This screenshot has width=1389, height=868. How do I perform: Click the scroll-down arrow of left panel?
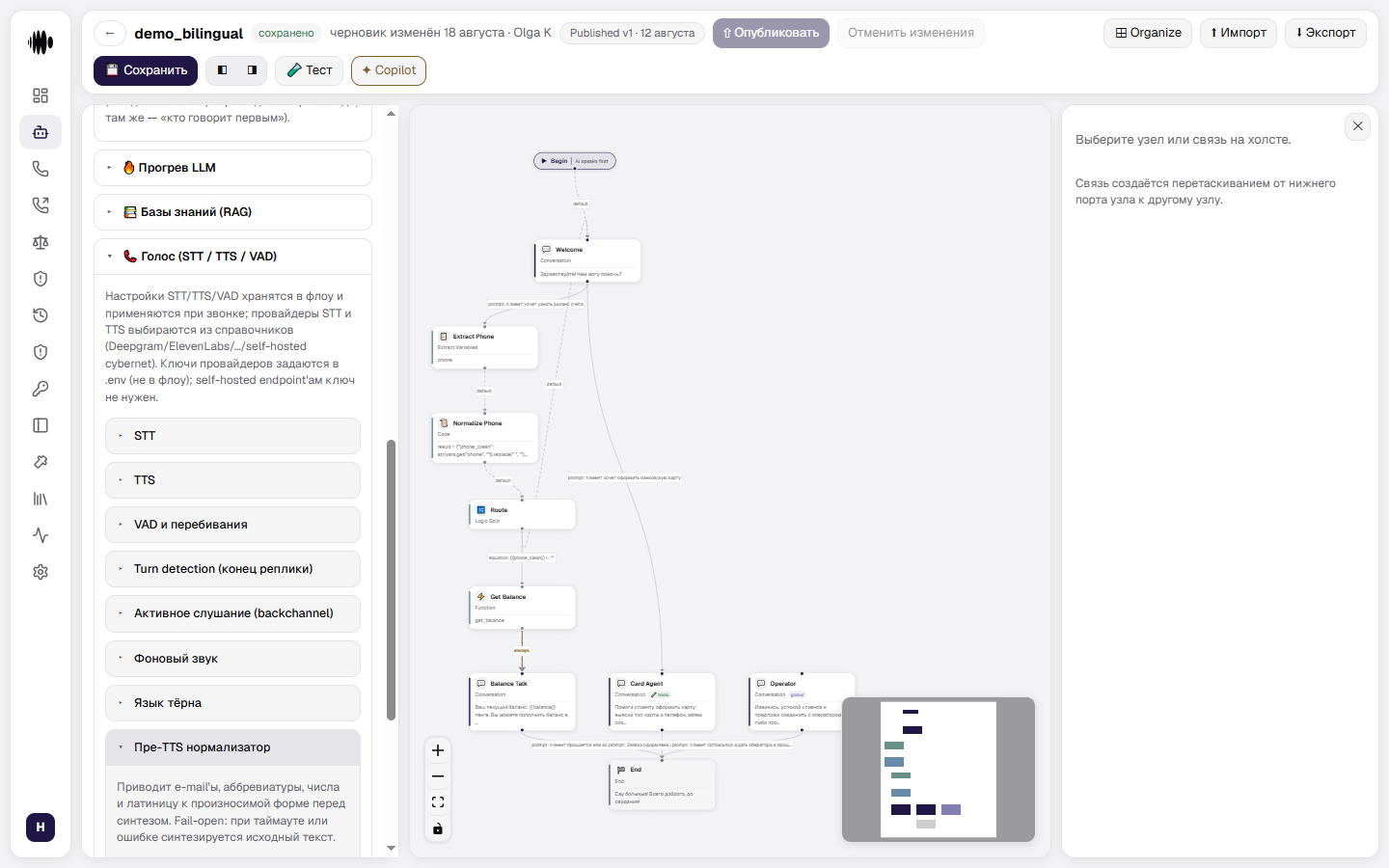391,849
